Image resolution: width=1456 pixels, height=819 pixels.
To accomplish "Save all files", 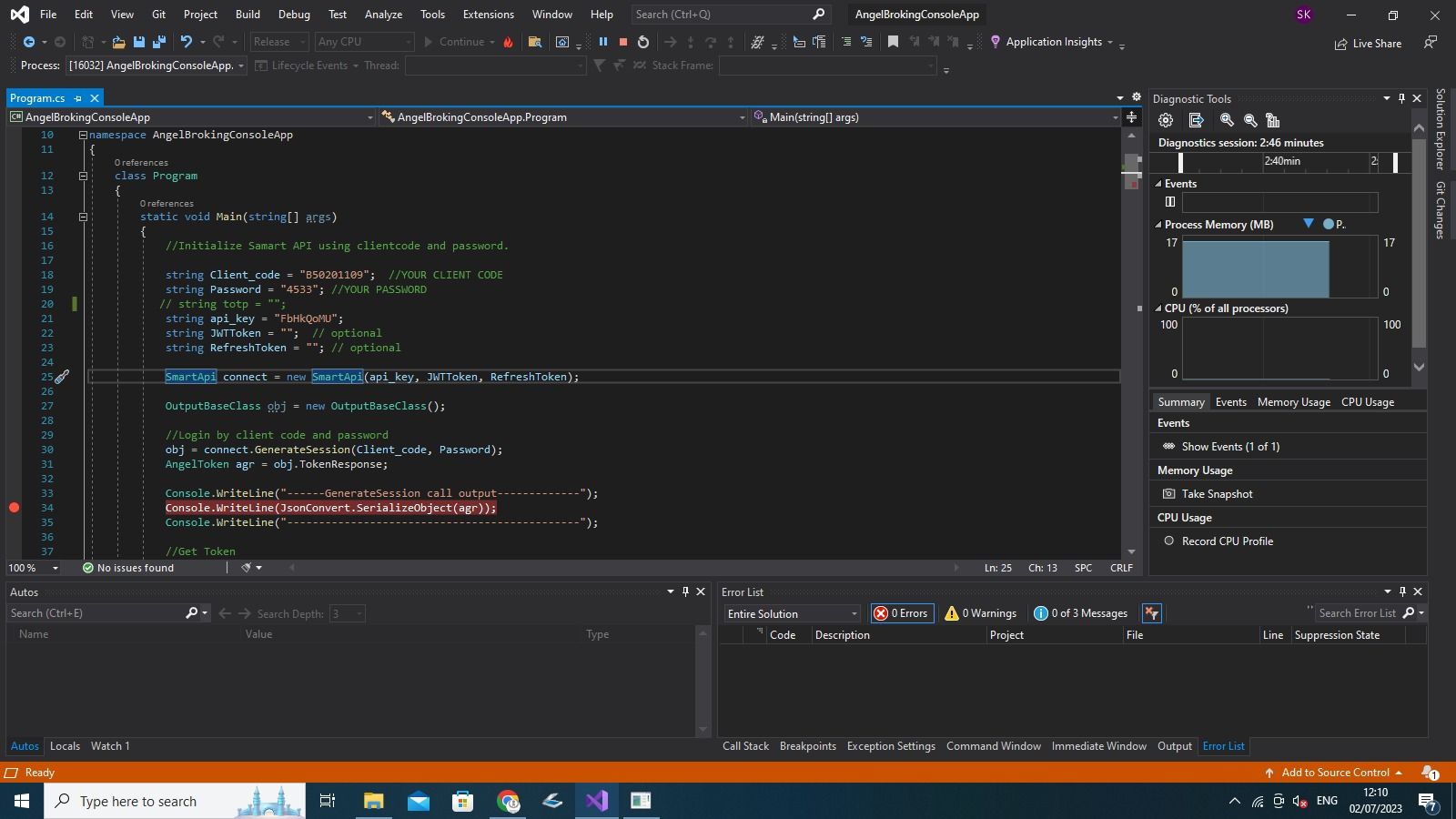I will pos(159,42).
